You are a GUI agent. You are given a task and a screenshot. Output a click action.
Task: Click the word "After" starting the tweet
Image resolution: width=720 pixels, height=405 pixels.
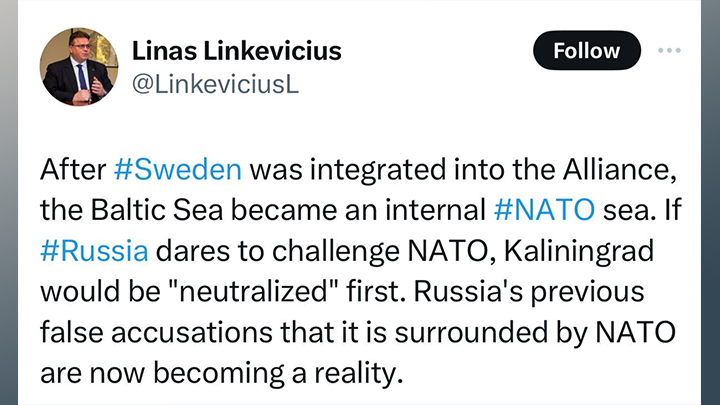(72, 168)
